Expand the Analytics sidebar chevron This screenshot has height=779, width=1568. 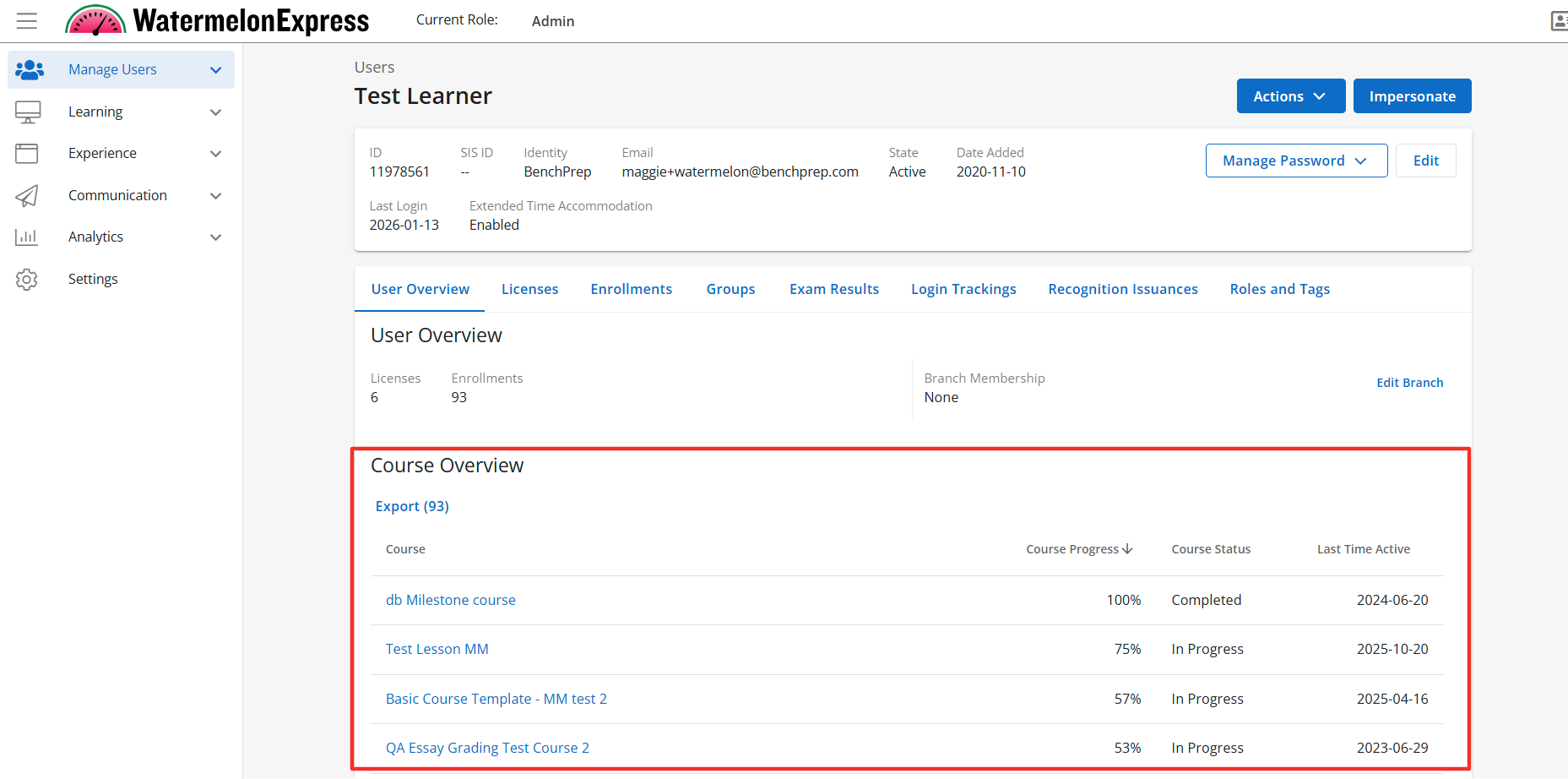[x=216, y=237]
